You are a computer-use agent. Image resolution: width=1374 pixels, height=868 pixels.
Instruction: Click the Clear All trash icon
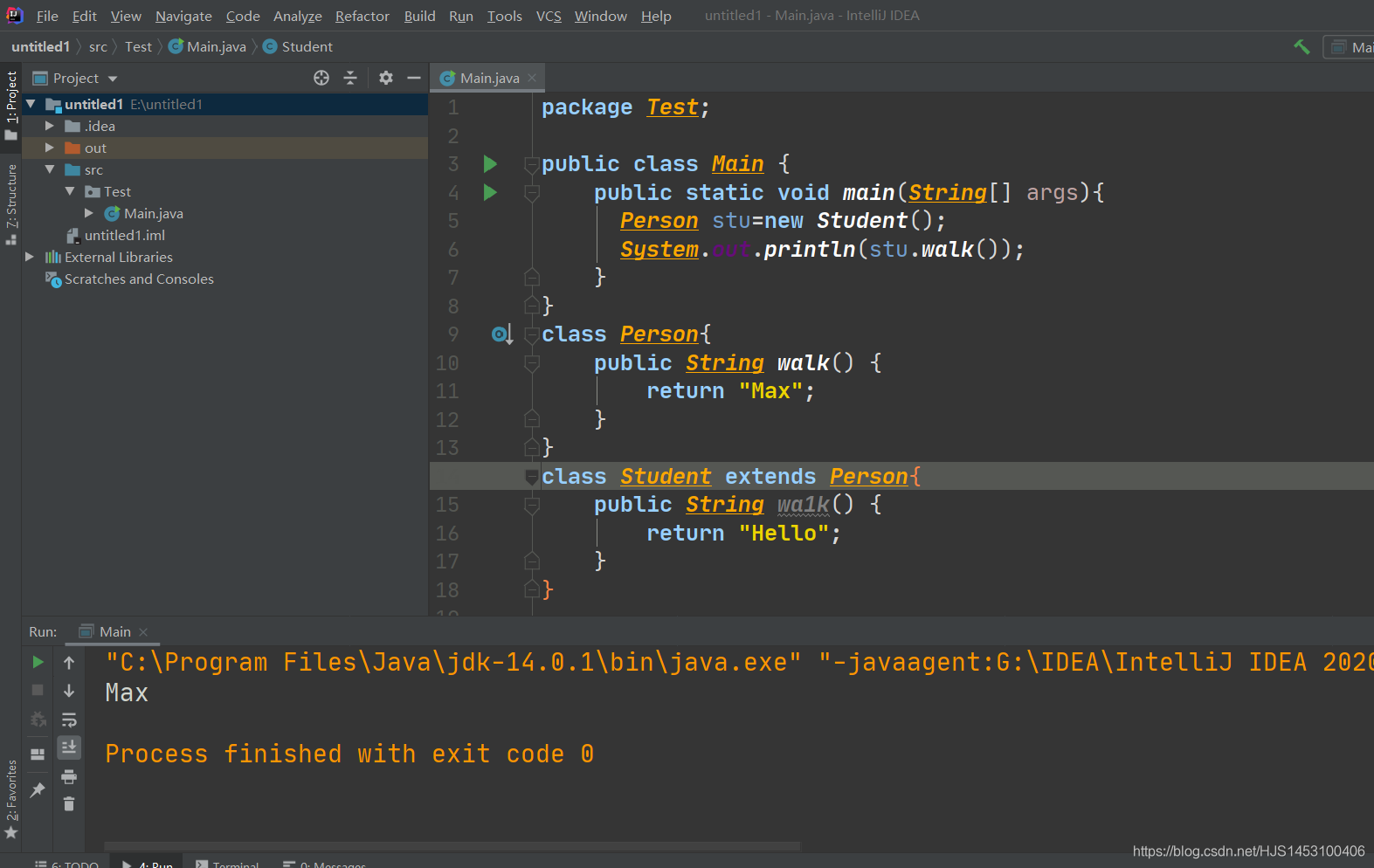69,804
